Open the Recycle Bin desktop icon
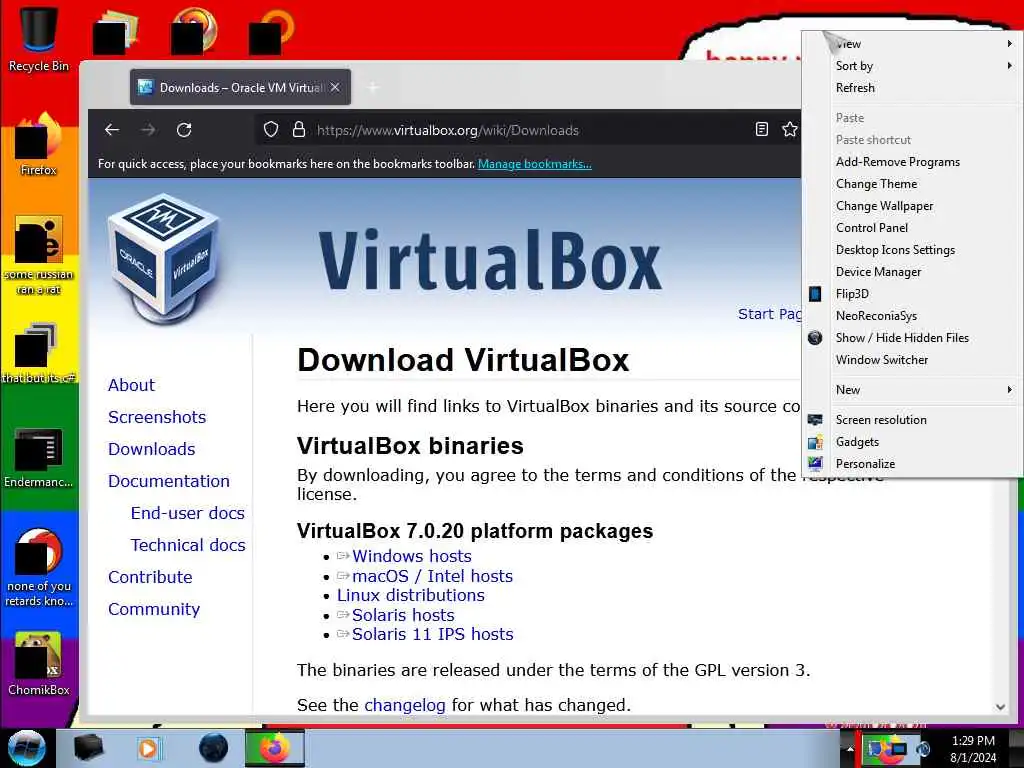The image size is (1024, 768). [39, 37]
